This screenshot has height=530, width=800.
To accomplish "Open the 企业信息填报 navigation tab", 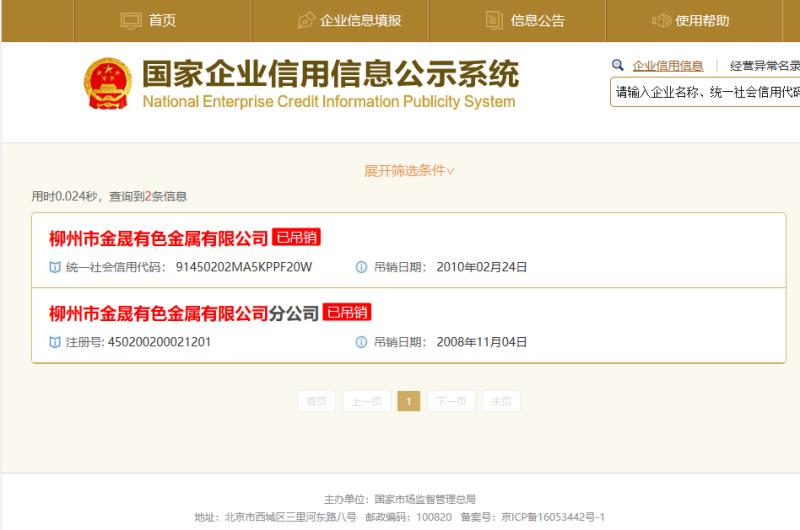I will [339, 21].
